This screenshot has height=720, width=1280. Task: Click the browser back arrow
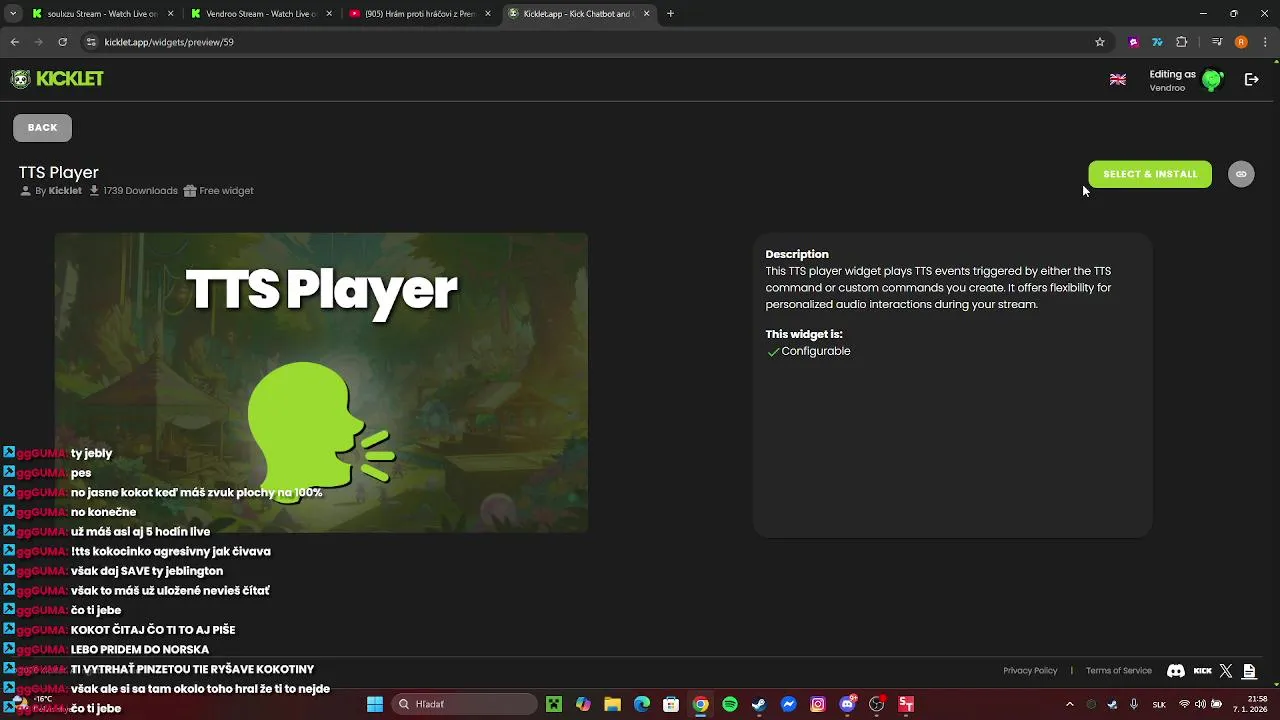(15, 42)
